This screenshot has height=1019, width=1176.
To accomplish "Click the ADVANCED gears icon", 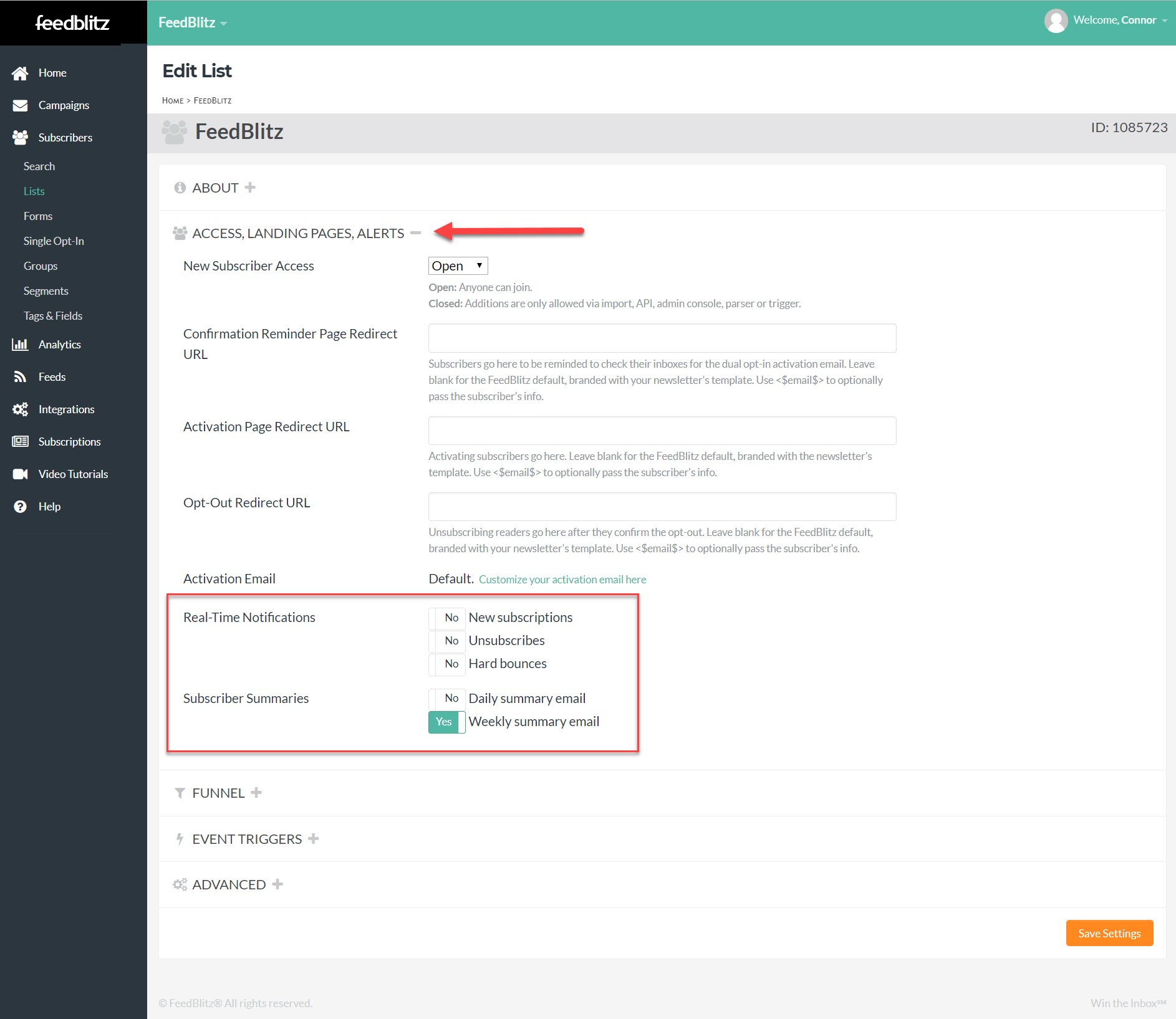I will [x=180, y=884].
